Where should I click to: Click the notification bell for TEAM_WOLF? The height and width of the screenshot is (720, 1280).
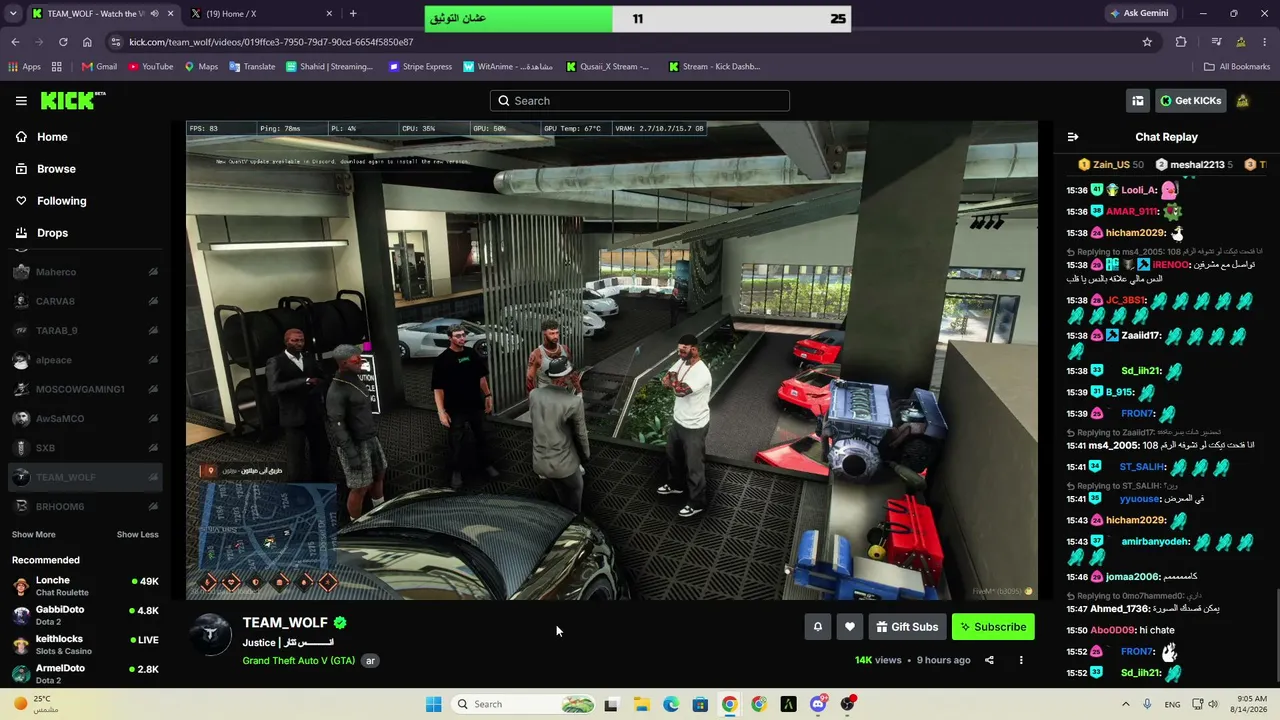818,627
